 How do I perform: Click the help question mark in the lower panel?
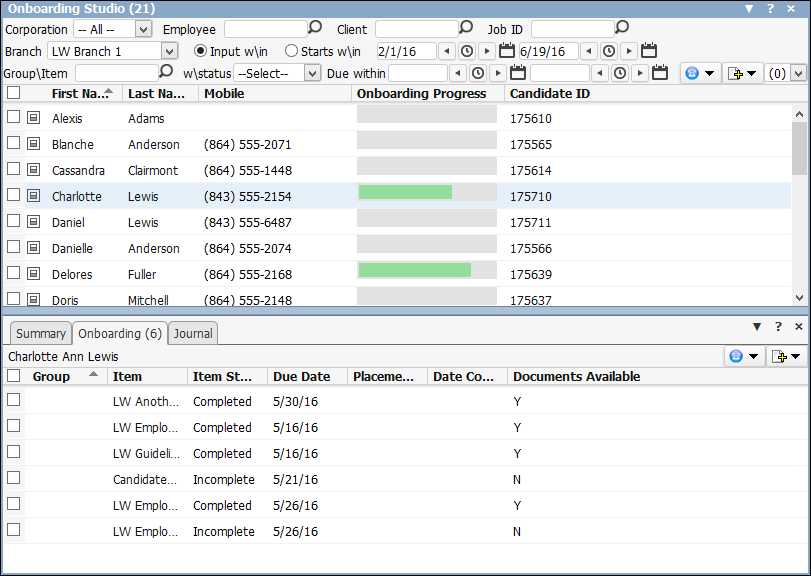coord(778,326)
